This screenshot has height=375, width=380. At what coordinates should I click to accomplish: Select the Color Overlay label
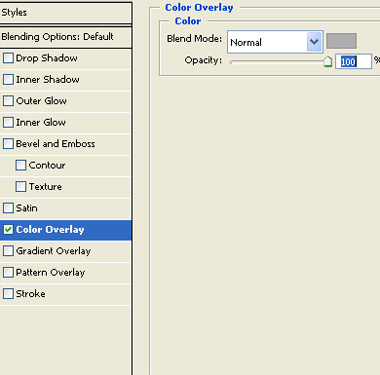[50, 230]
